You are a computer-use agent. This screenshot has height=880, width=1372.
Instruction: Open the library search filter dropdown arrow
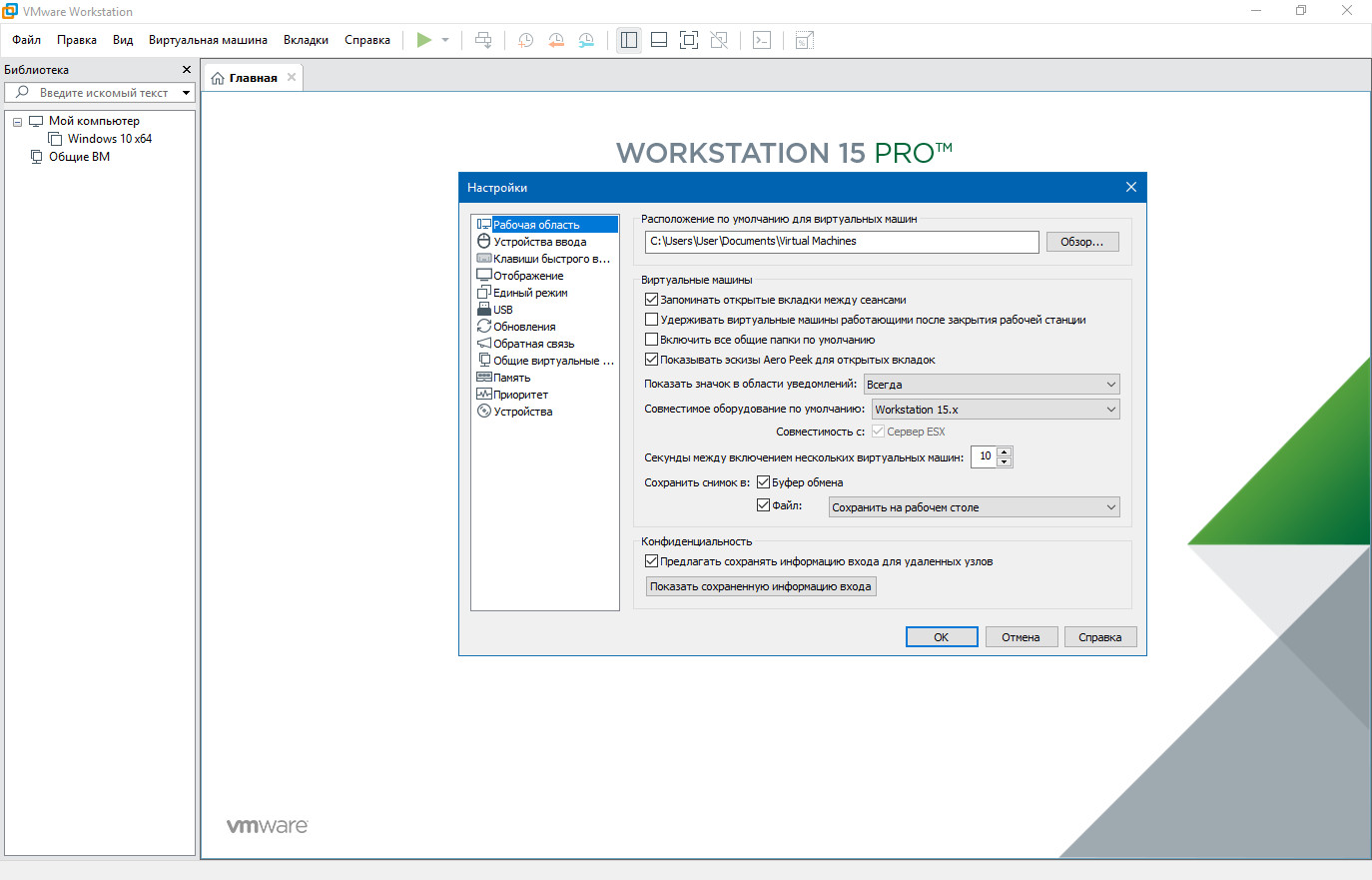click(x=186, y=93)
